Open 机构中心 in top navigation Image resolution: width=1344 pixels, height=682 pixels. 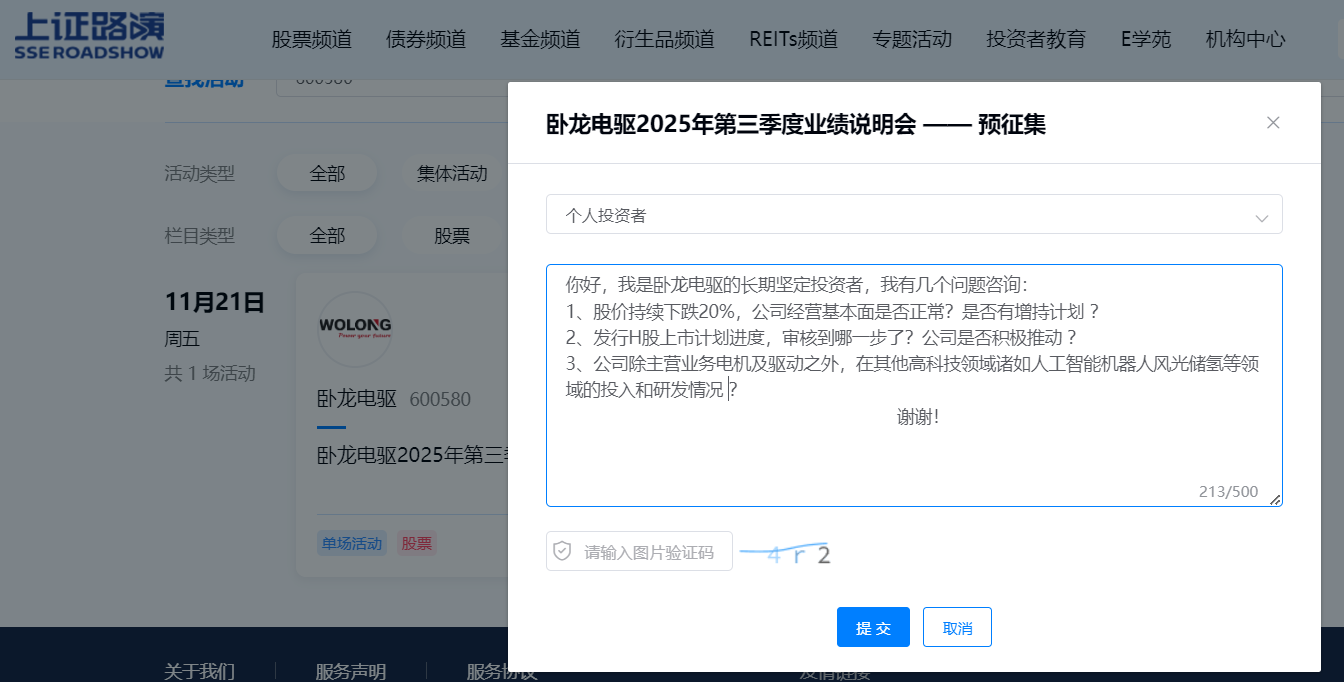1246,40
